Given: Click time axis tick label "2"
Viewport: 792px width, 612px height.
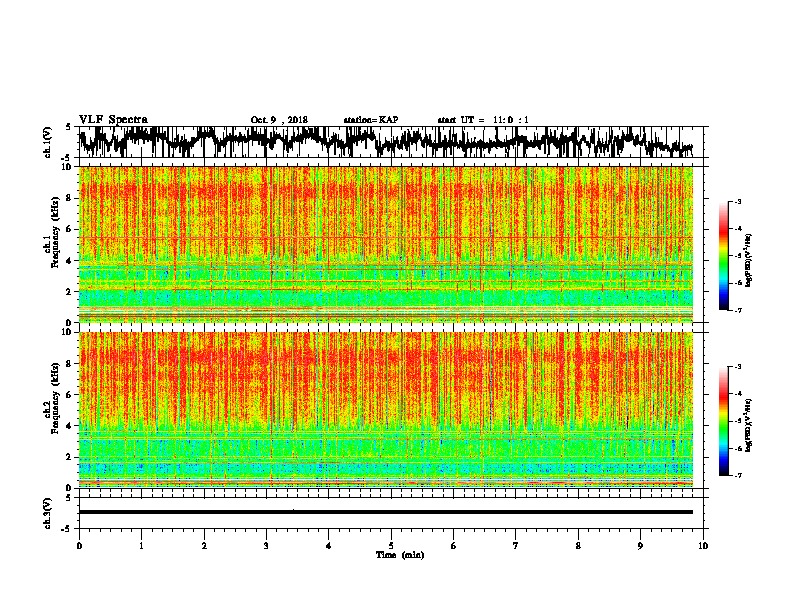Looking at the screenshot, I should pos(204,546).
